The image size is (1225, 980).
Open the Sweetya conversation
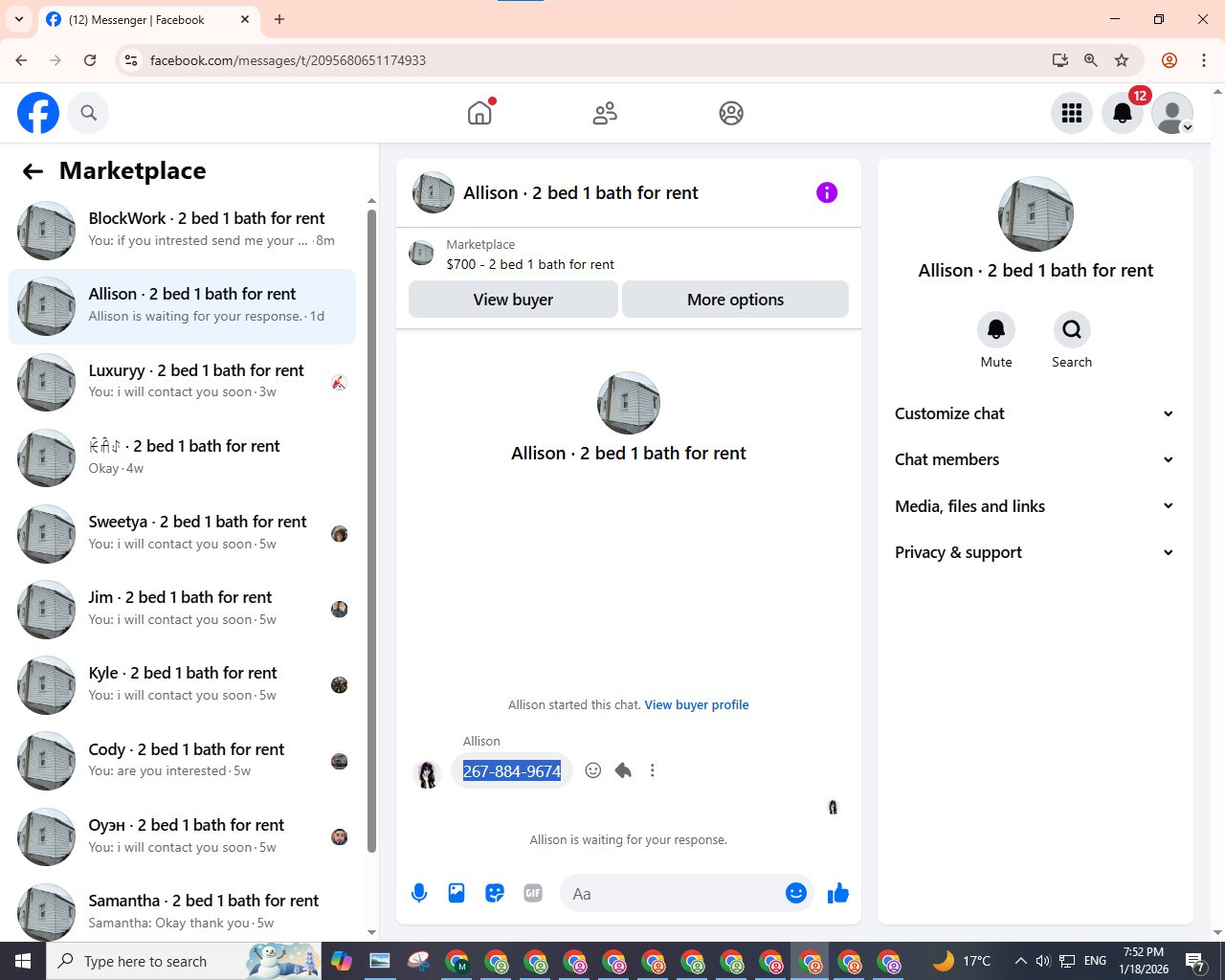[x=182, y=533]
